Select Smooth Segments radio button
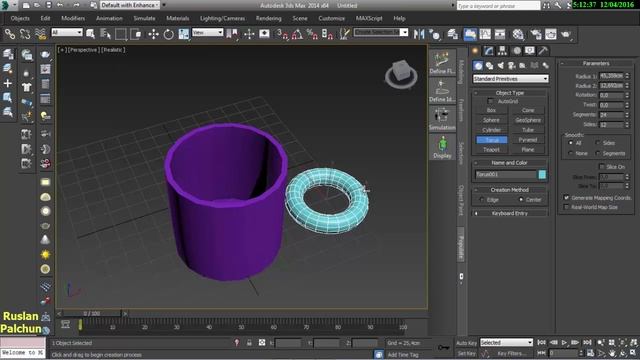This screenshot has width=640, height=360. click(598, 153)
